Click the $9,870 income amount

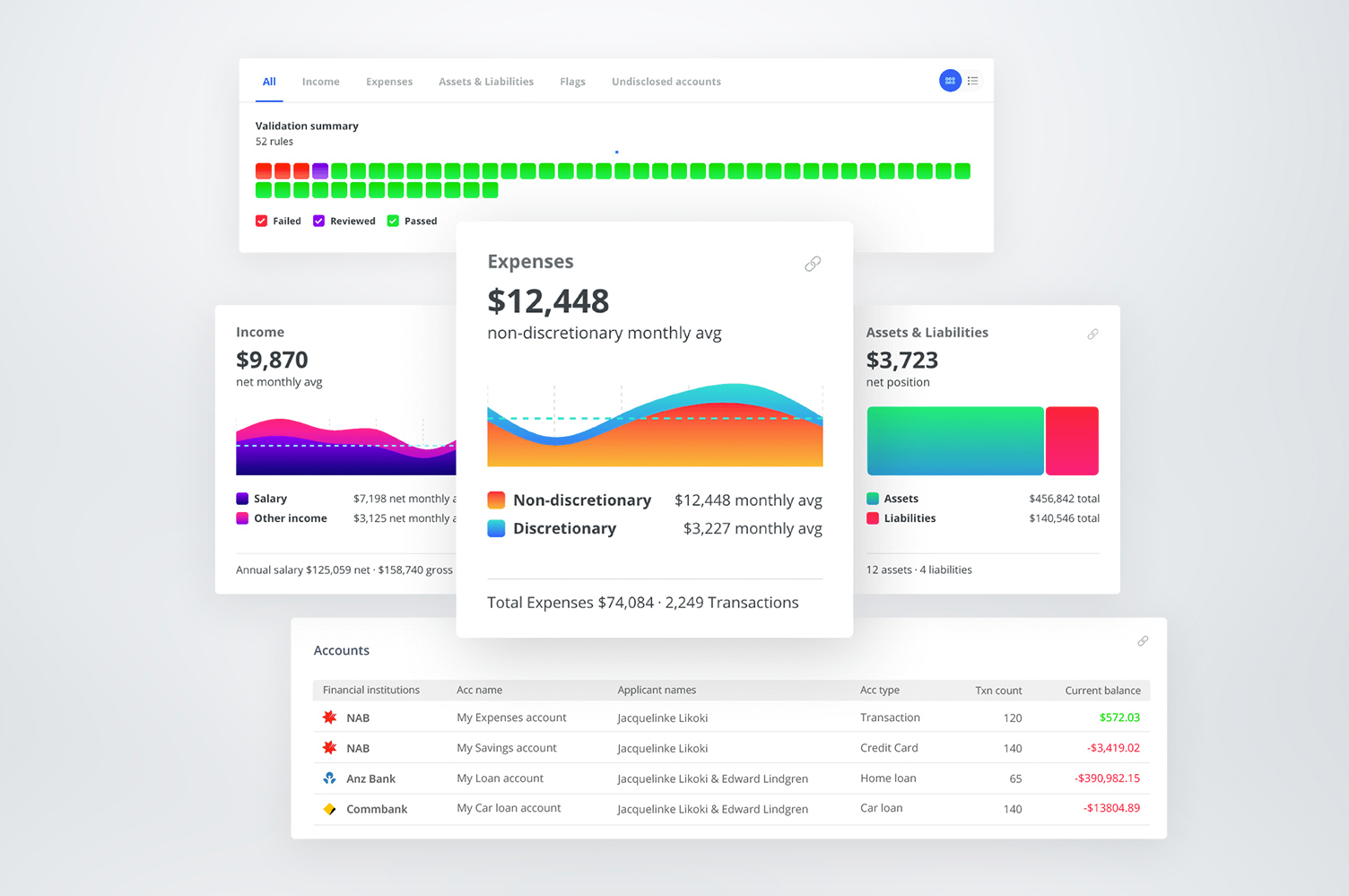272,360
